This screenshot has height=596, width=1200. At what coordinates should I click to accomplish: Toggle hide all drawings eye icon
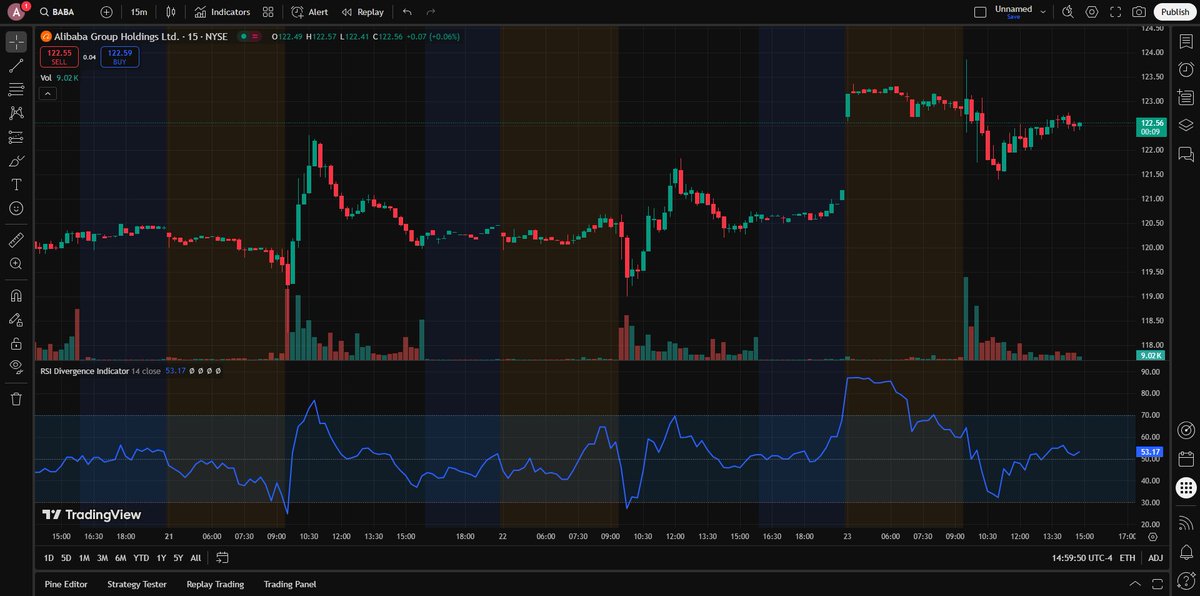point(16,366)
